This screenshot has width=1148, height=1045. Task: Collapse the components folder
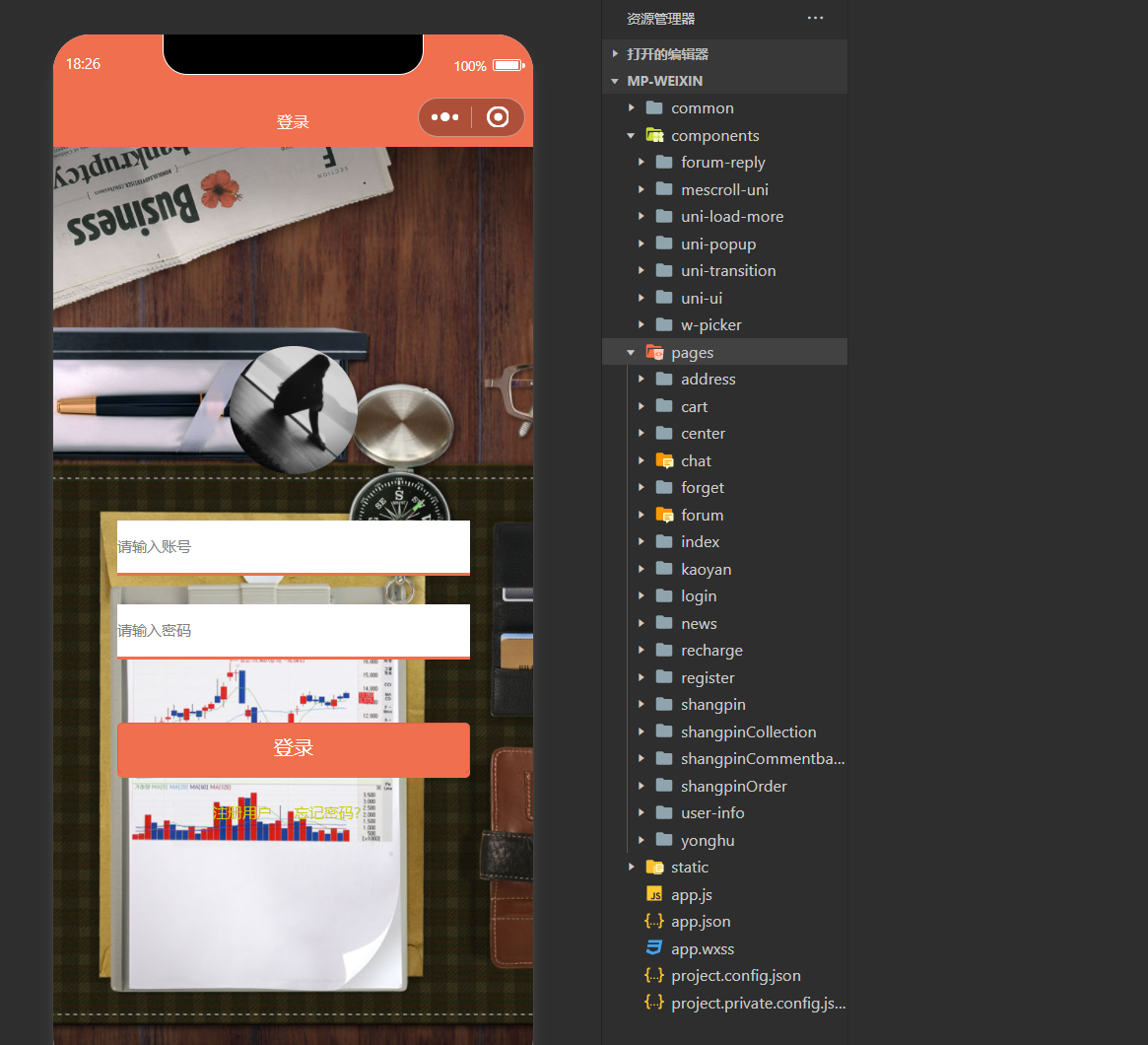point(632,135)
